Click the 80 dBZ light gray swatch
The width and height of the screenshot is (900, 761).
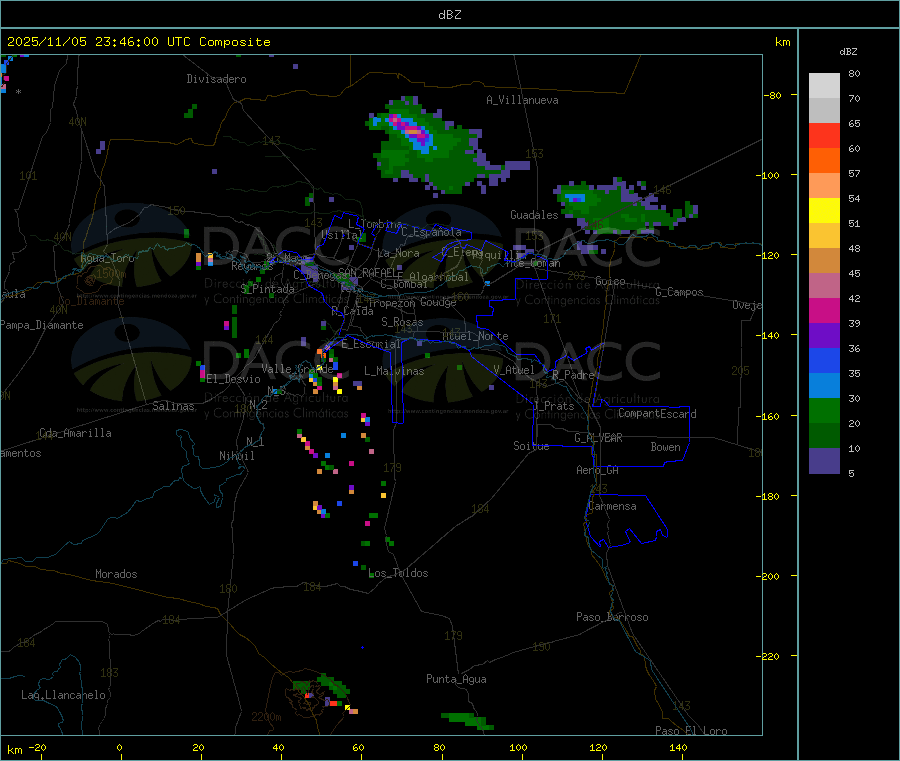[x=824, y=86]
